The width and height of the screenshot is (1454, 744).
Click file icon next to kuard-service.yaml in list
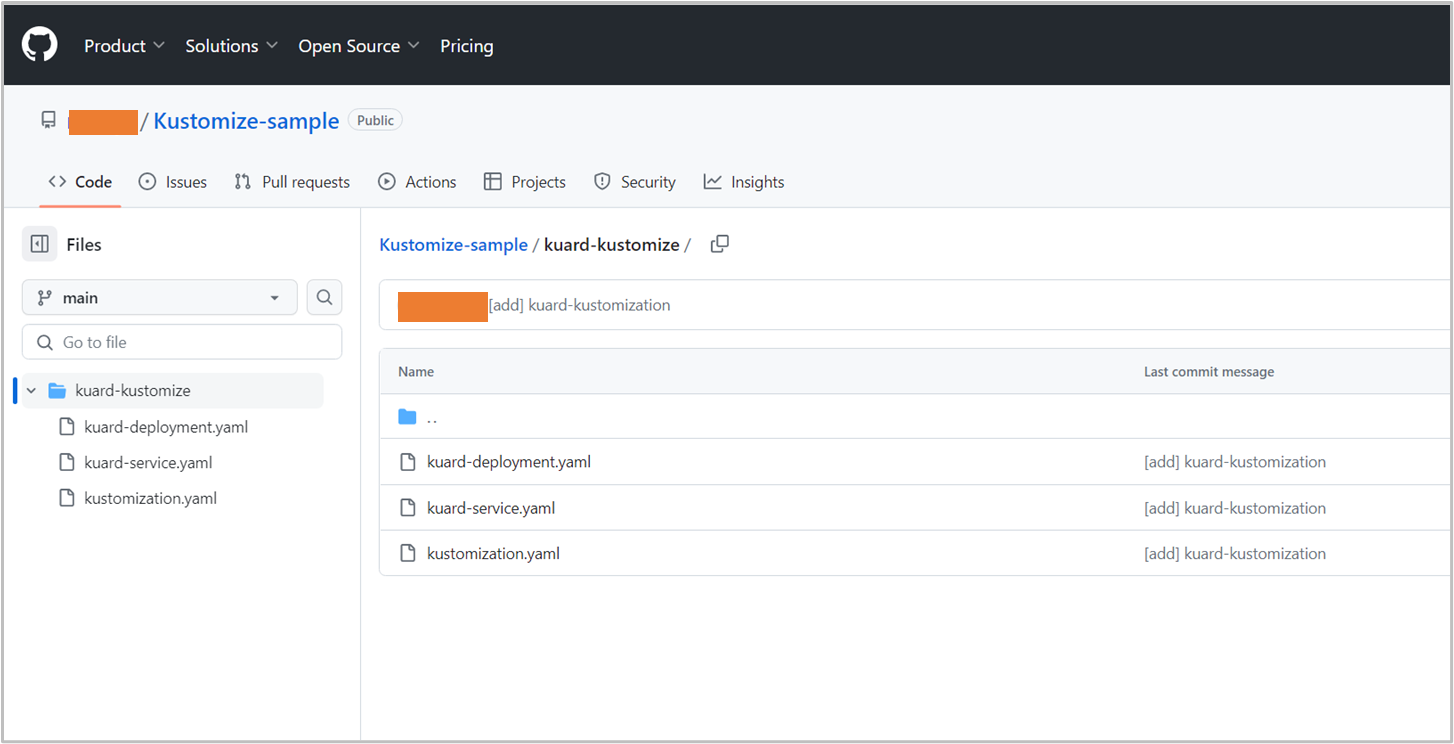coord(407,508)
